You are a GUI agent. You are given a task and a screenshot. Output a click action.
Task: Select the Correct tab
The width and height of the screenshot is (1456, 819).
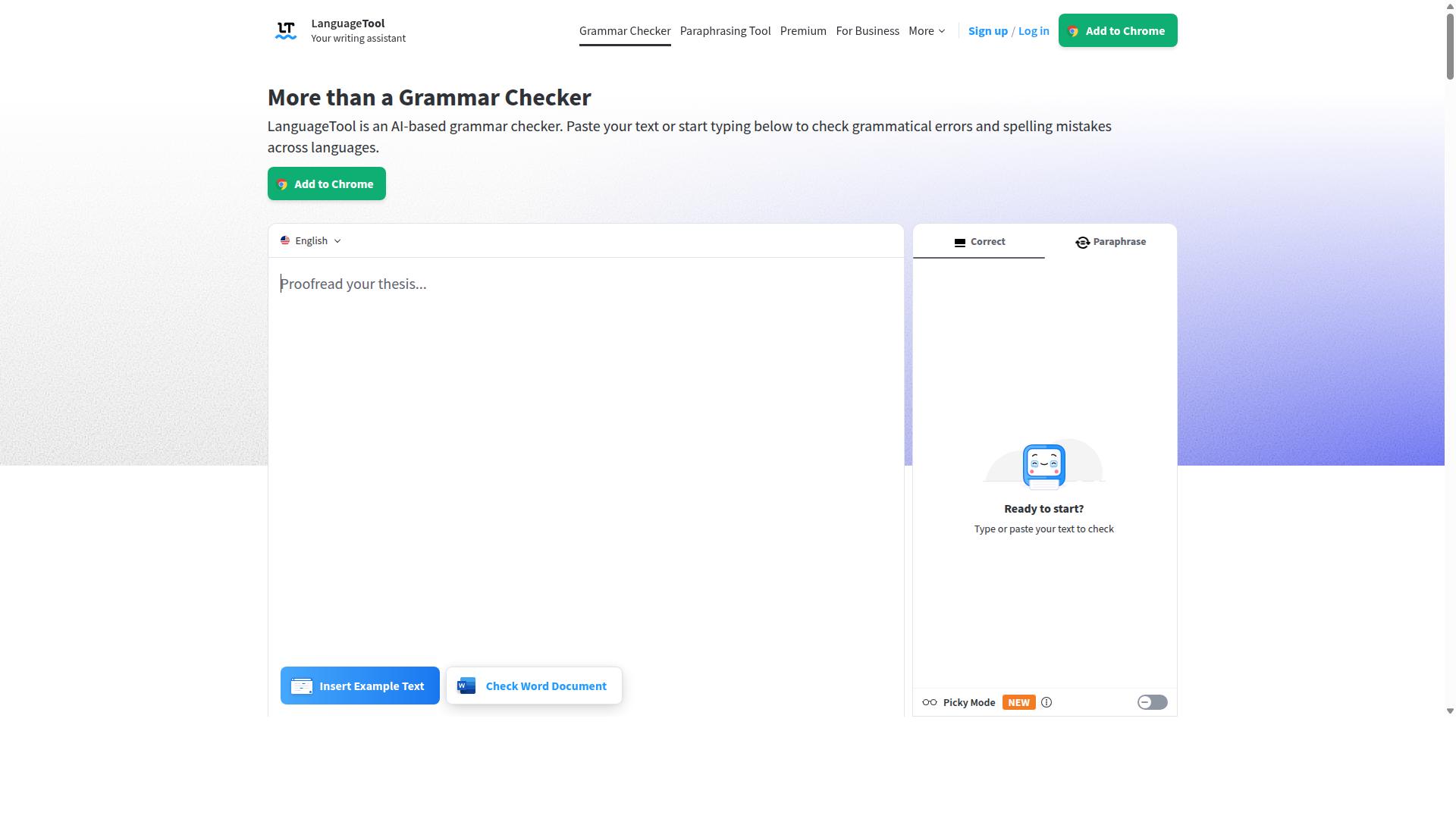[979, 241]
